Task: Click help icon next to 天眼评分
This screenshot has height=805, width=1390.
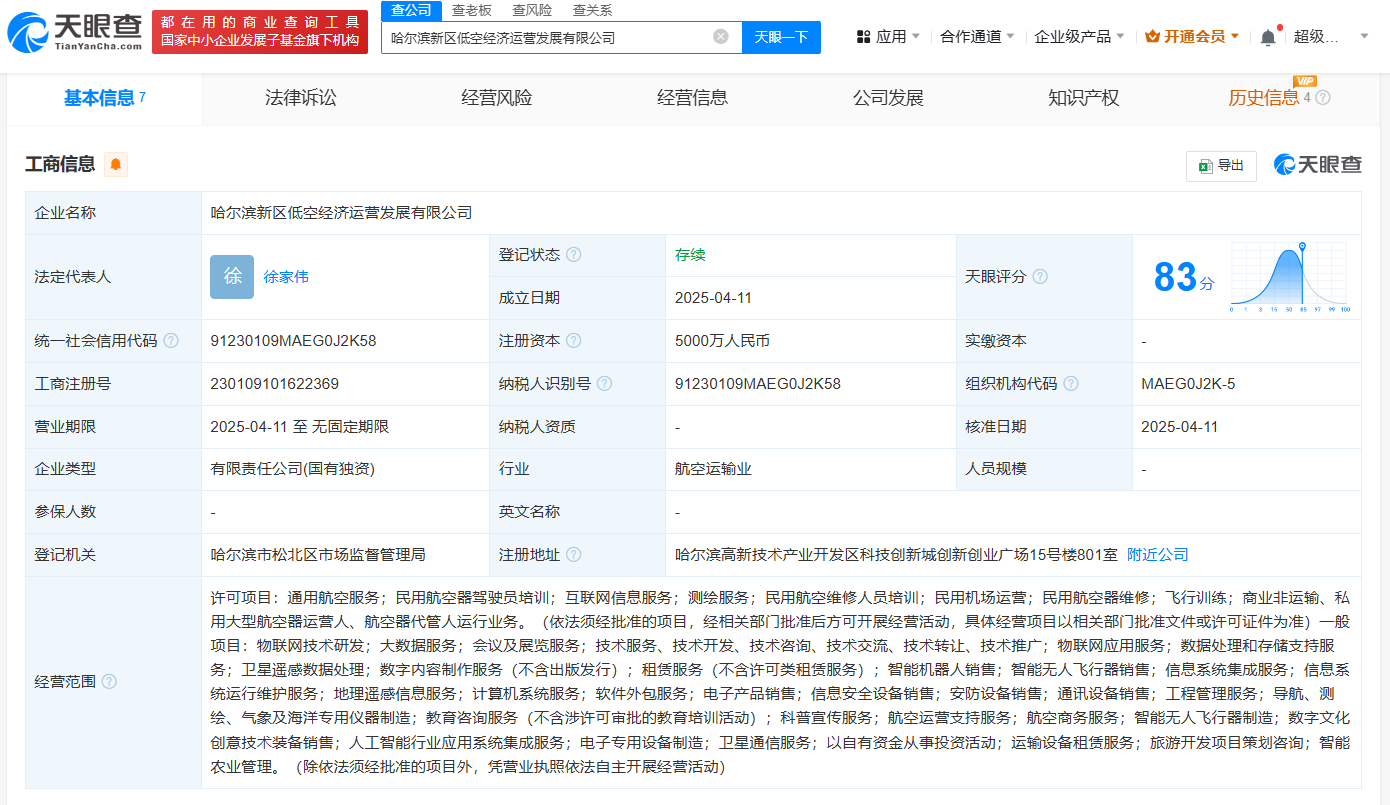Action: pyautogui.click(x=1040, y=277)
